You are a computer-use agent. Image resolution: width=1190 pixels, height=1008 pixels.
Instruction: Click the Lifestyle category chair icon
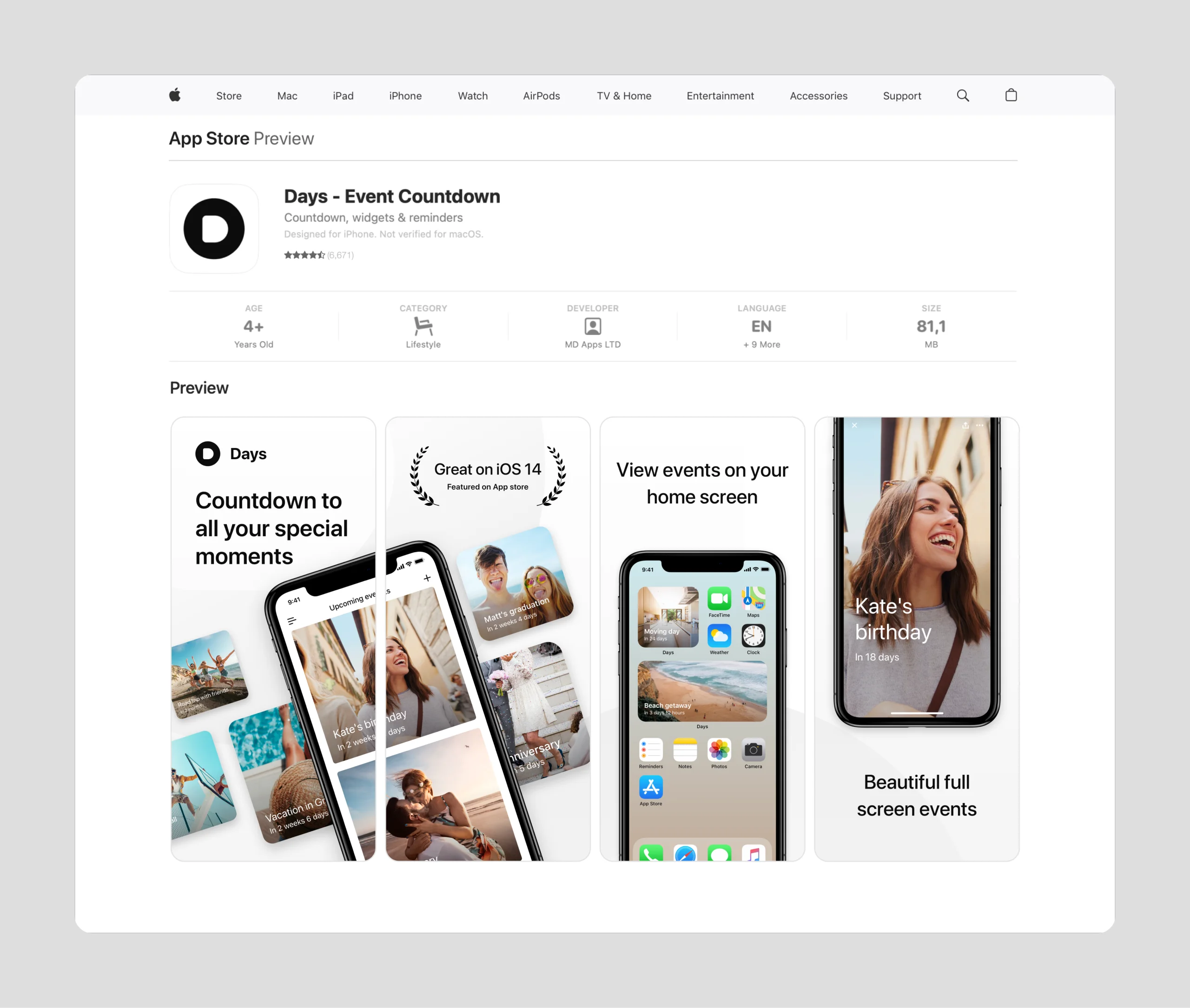pos(423,326)
